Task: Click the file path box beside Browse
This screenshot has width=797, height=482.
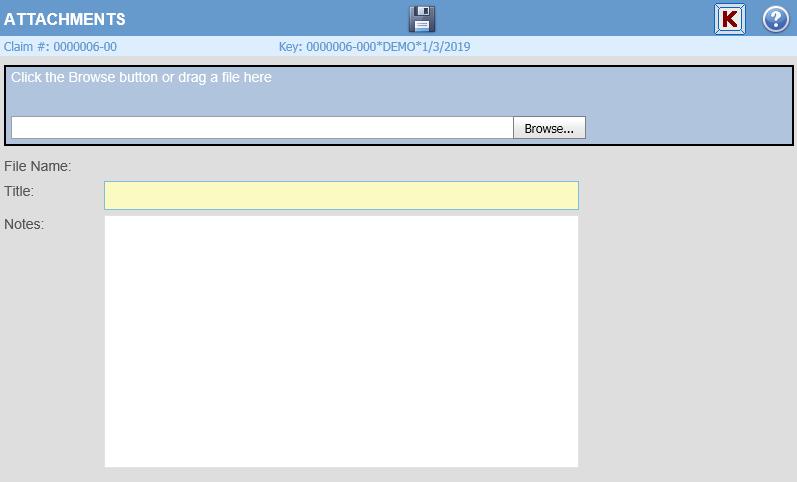Action: coord(262,128)
